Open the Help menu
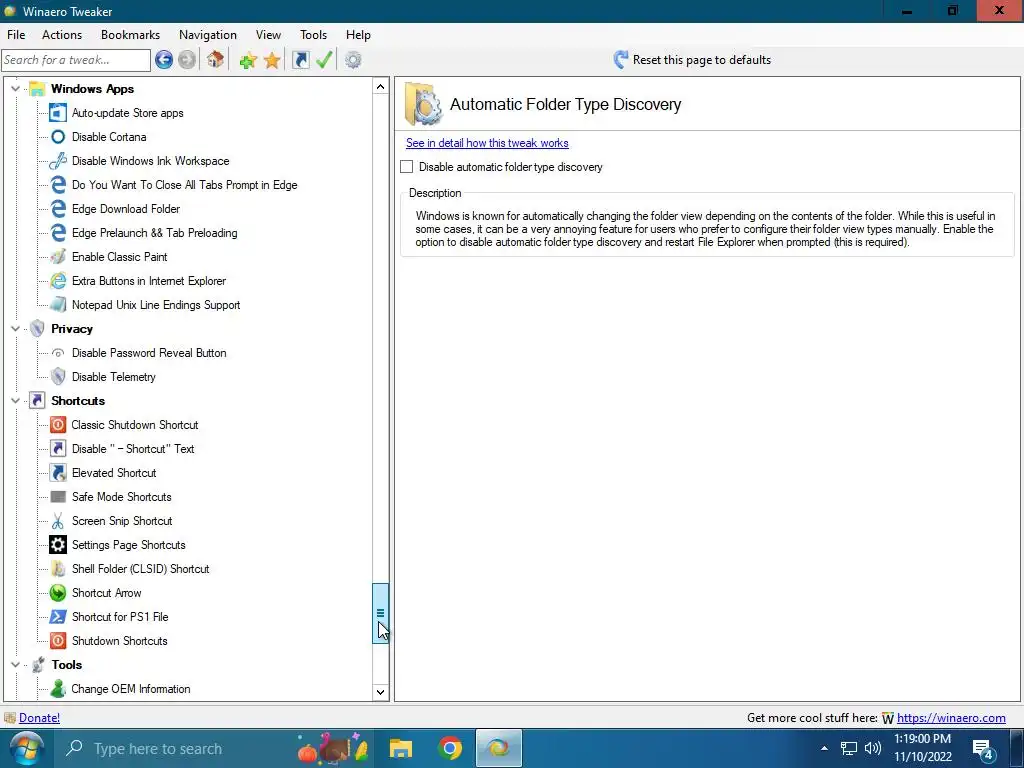Viewport: 1024px width, 768px height. [x=359, y=35]
